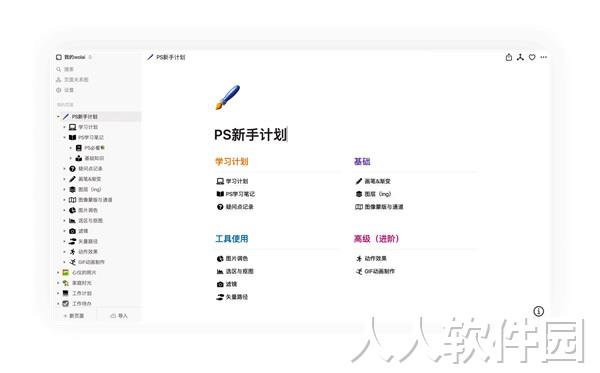
Task: Expand the PS必看 sidebar subpage arrow
Action: pyautogui.click(x=70, y=148)
